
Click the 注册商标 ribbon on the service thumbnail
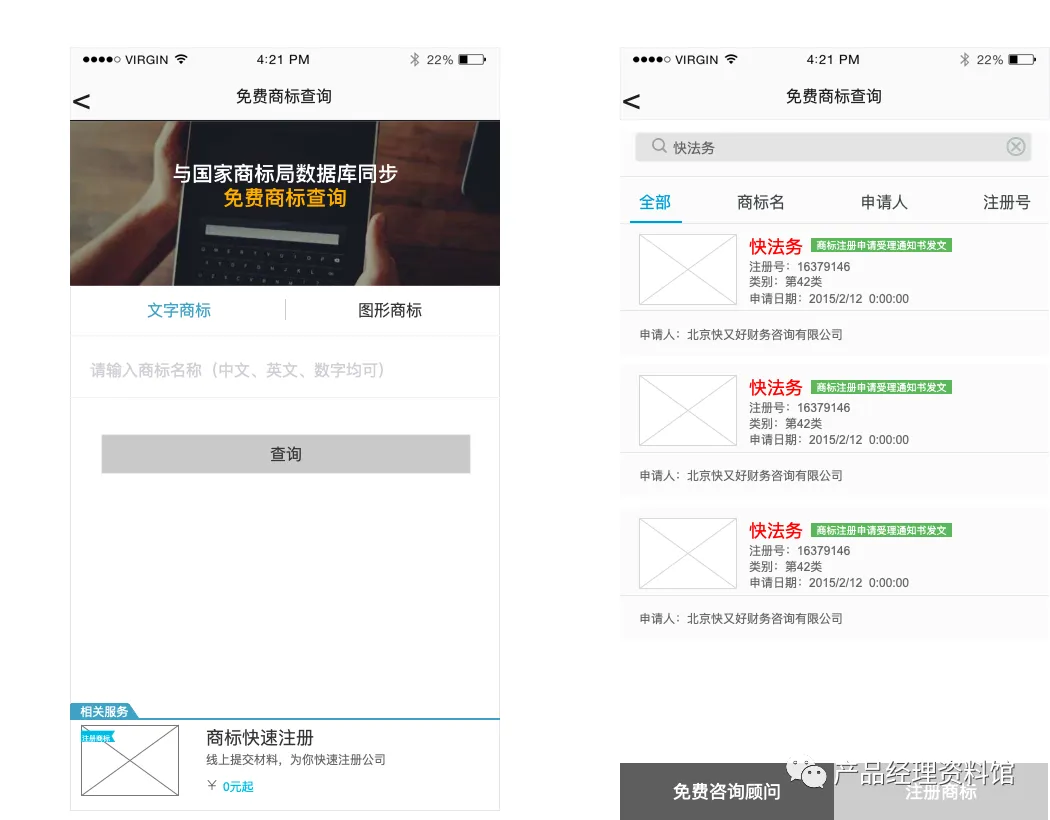[98, 738]
